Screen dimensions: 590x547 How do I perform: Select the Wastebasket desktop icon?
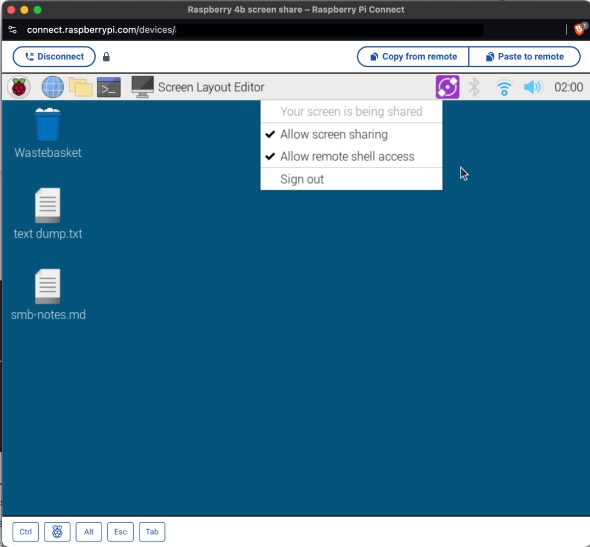[48, 133]
